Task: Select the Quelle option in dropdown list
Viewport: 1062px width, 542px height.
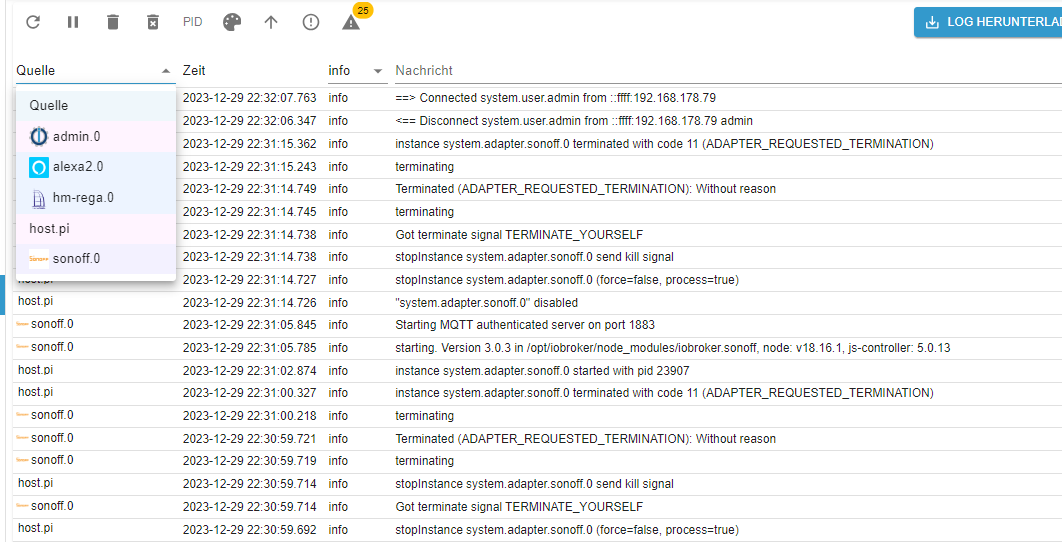Action: click(95, 106)
